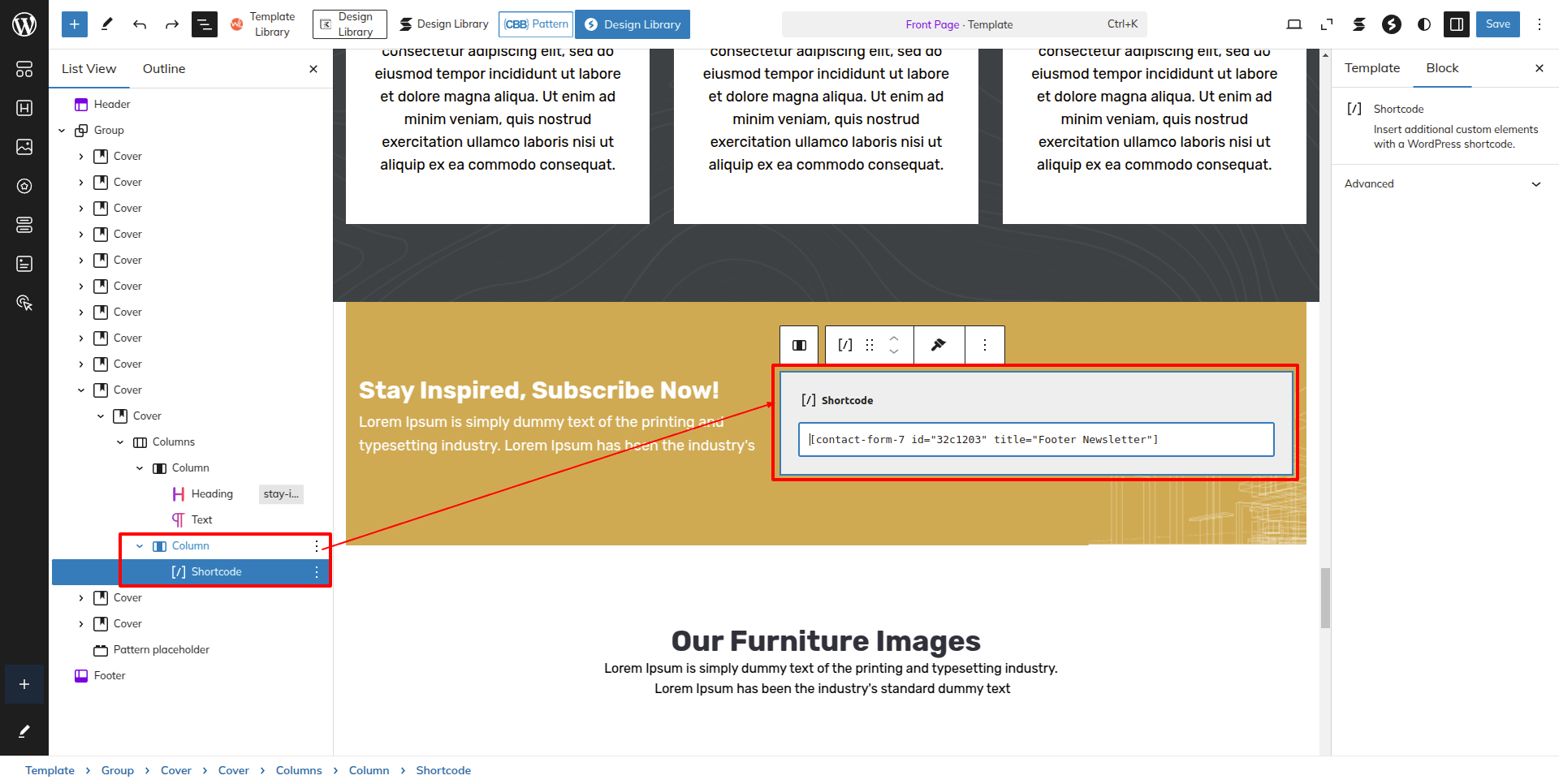1559x784 pixels.
Task: Click the blue Design Library button
Action: (633, 24)
